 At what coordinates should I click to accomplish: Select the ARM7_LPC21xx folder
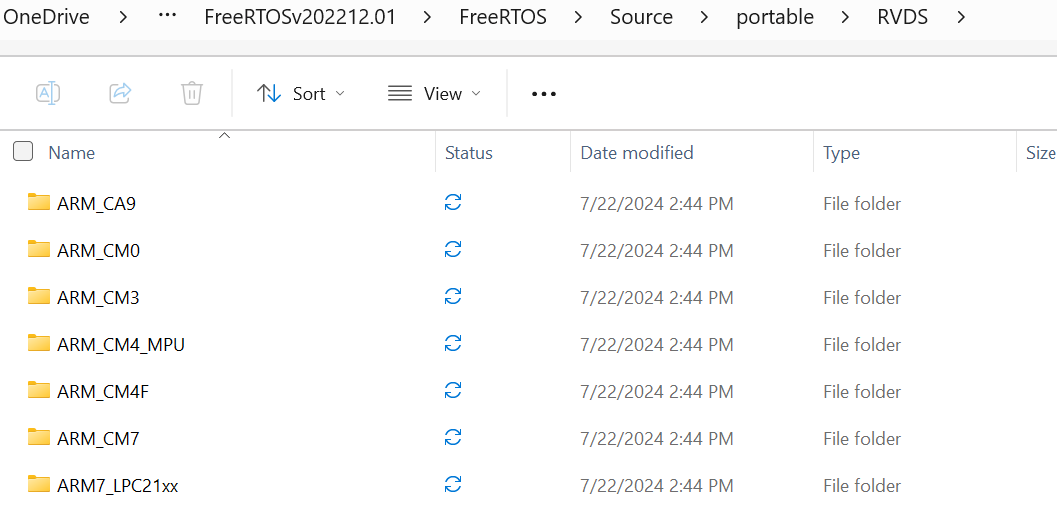pos(118,485)
